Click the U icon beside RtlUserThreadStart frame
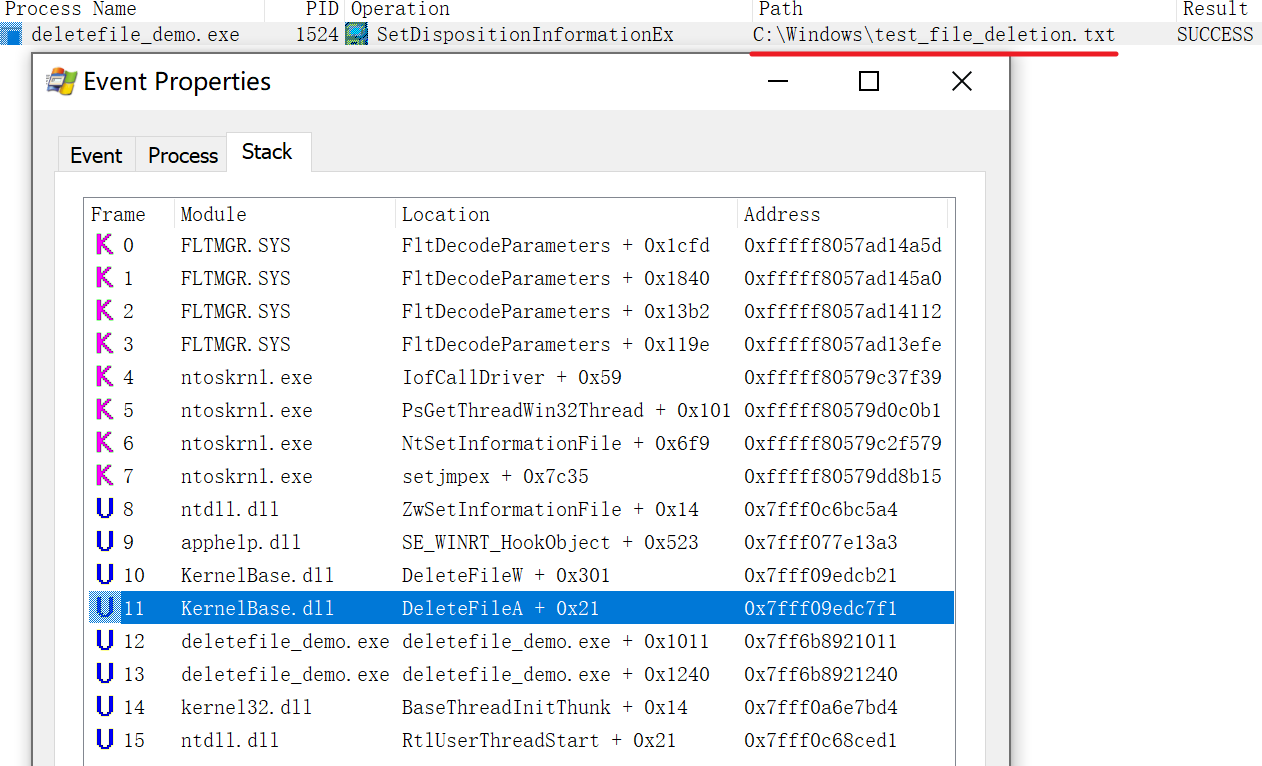1262x766 pixels. click(104, 740)
